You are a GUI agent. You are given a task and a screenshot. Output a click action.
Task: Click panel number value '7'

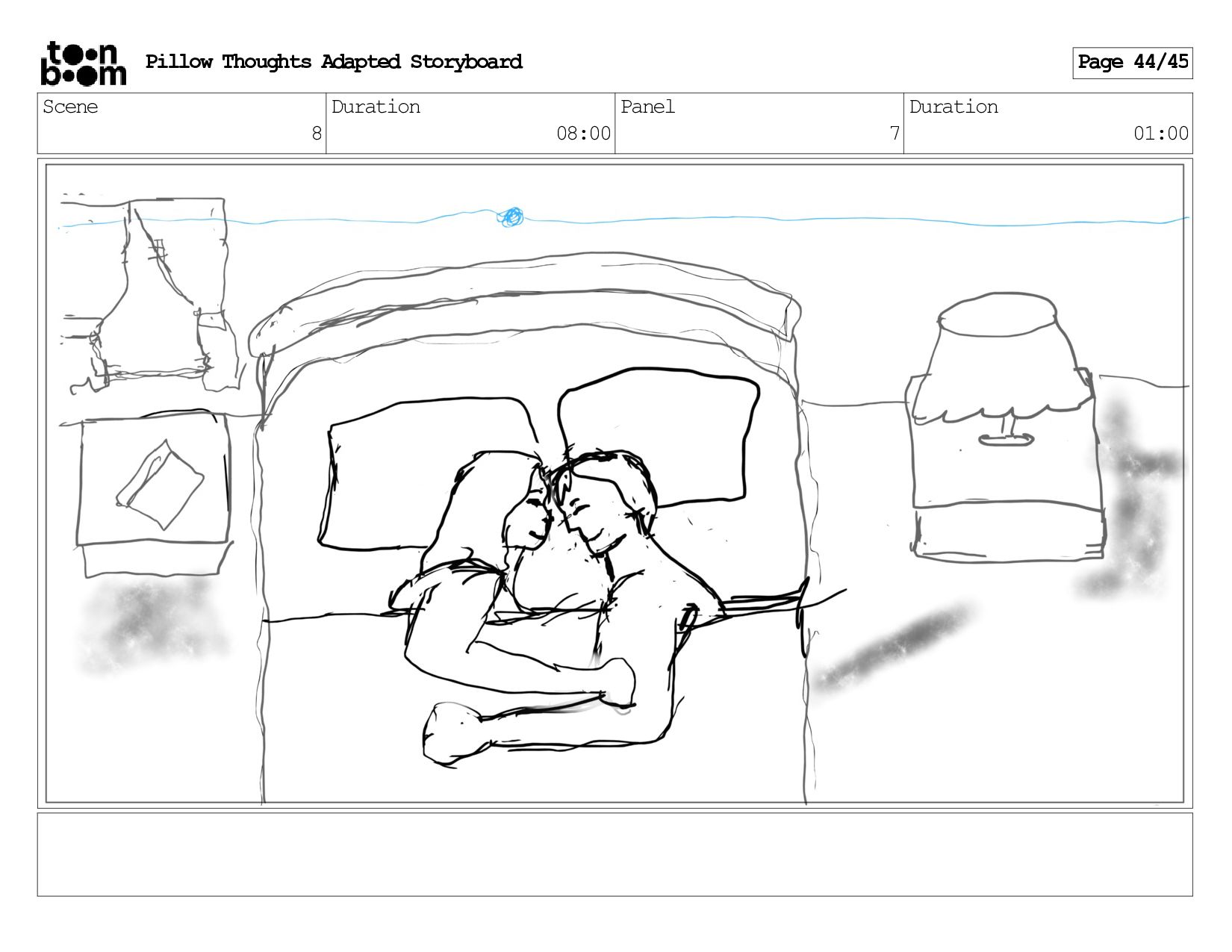pyautogui.click(x=895, y=134)
